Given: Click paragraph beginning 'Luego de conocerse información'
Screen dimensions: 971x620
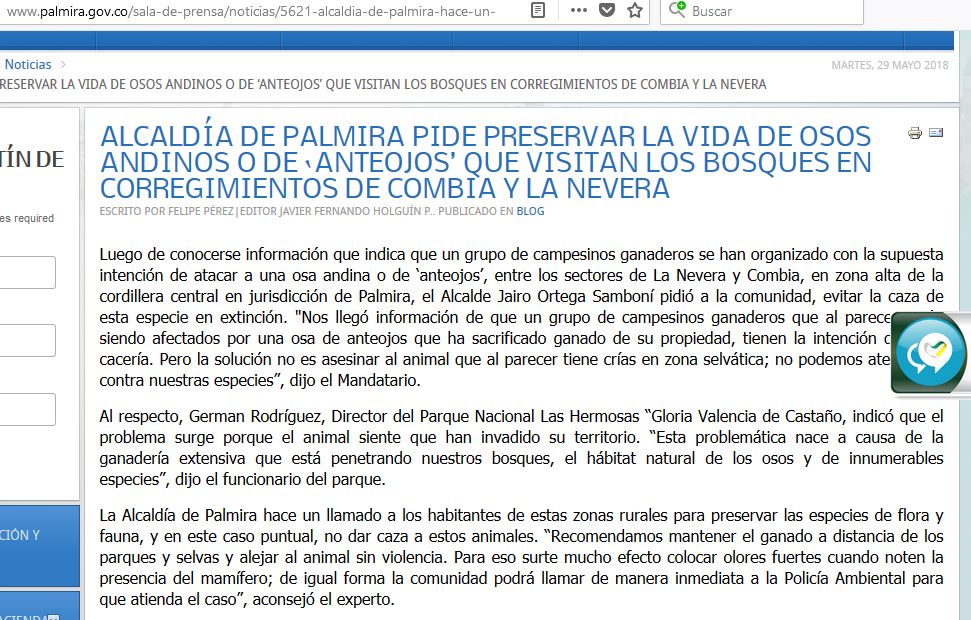Looking at the screenshot, I should tap(521, 317).
